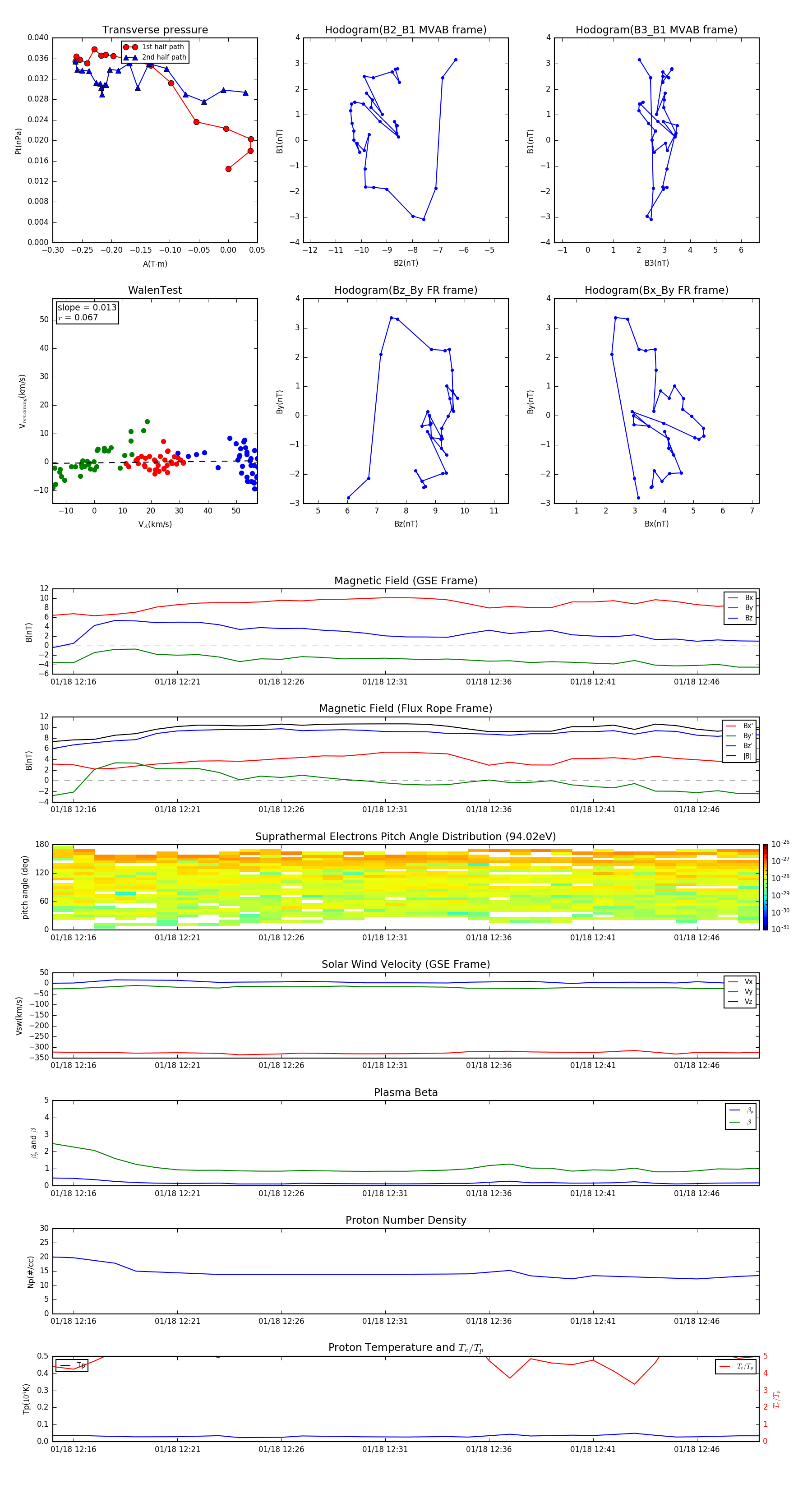Click the '2nd half path' legend entry
Screen dimensions: 812x1489
coord(154,57)
